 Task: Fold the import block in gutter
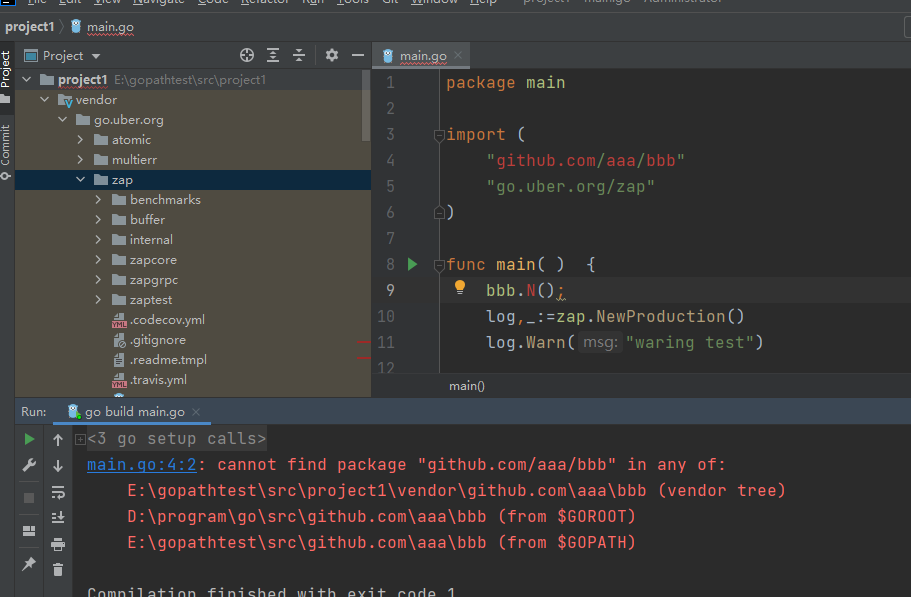[439, 135]
